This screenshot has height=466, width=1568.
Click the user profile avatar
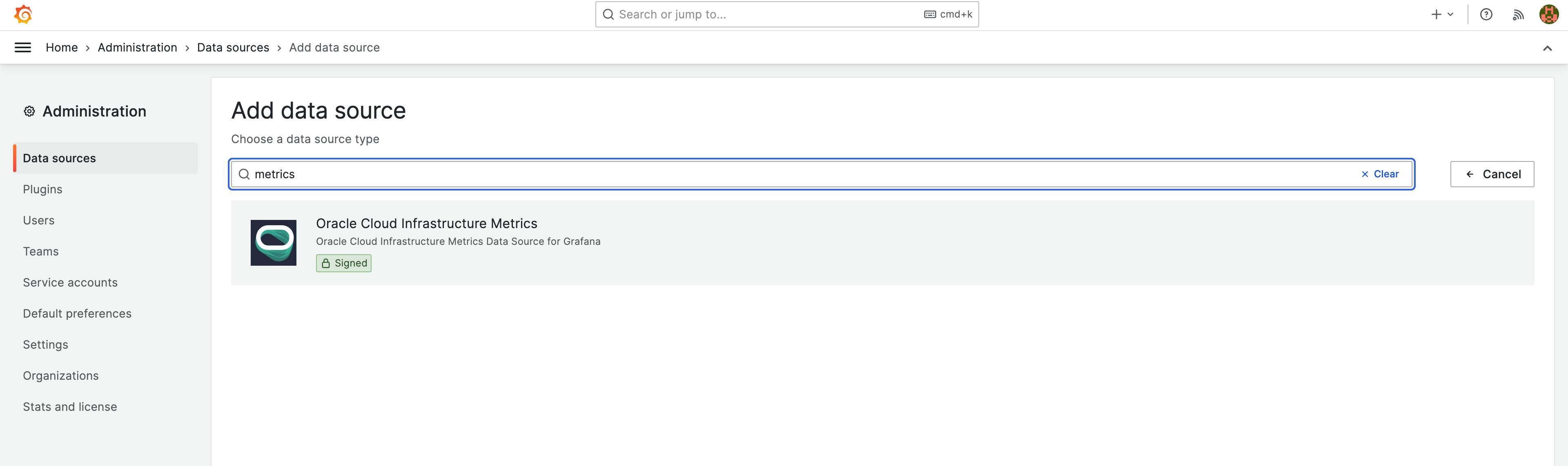coord(1548,14)
